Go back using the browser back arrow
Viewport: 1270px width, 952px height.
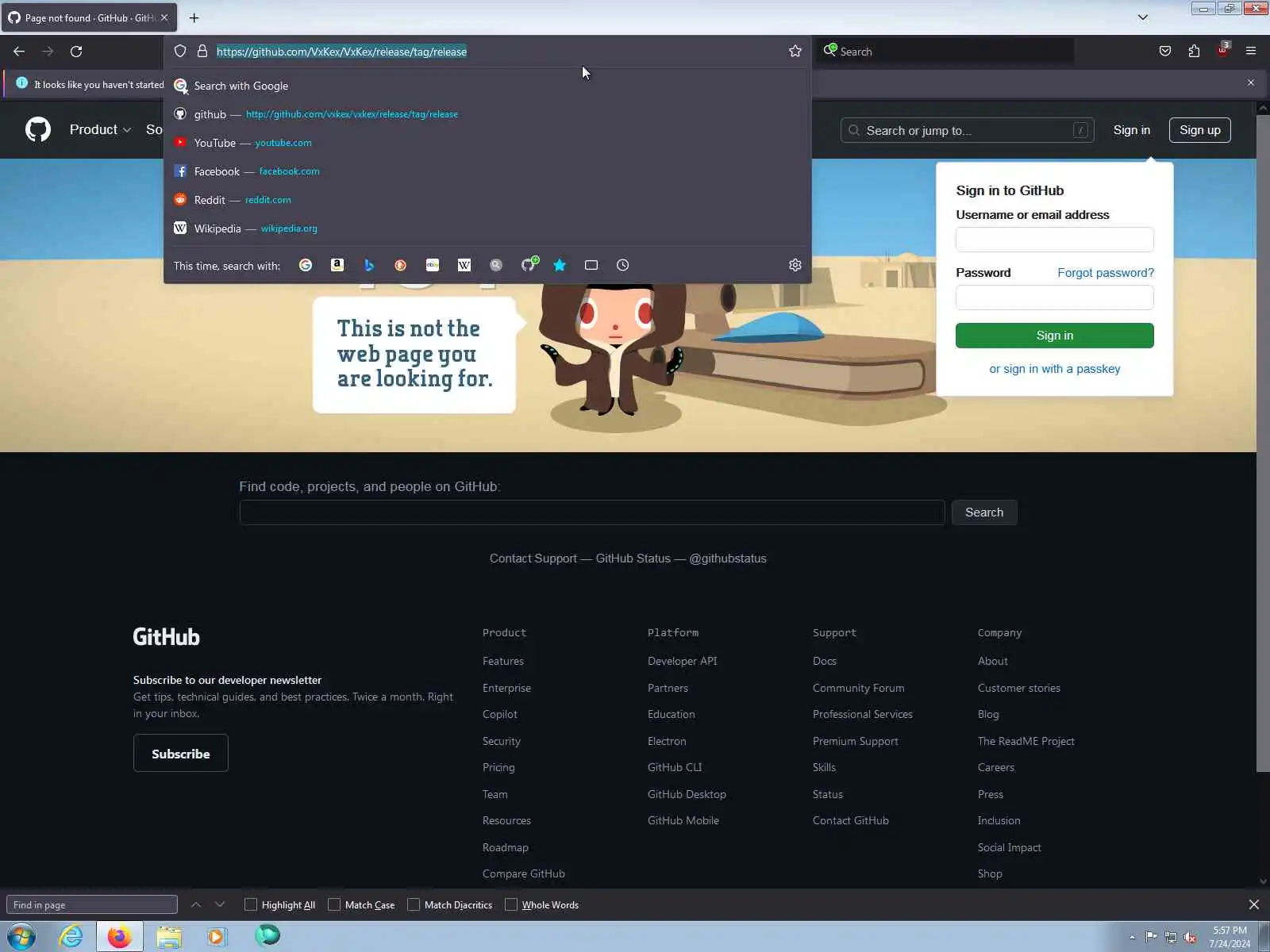point(19,52)
